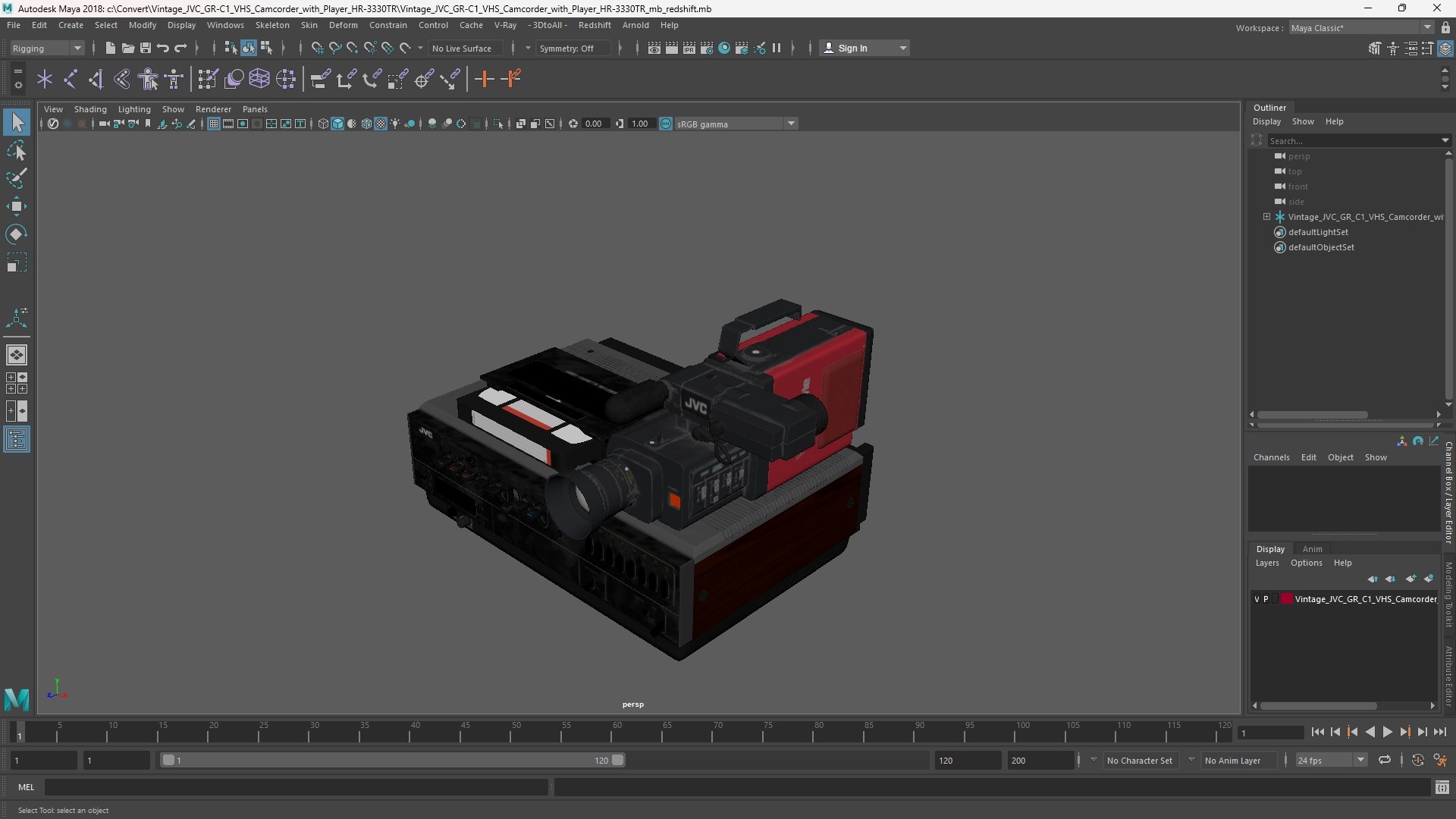The height and width of the screenshot is (819, 1456).
Task: Click the Undo arrow icon
Action: [x=163, y=48]
